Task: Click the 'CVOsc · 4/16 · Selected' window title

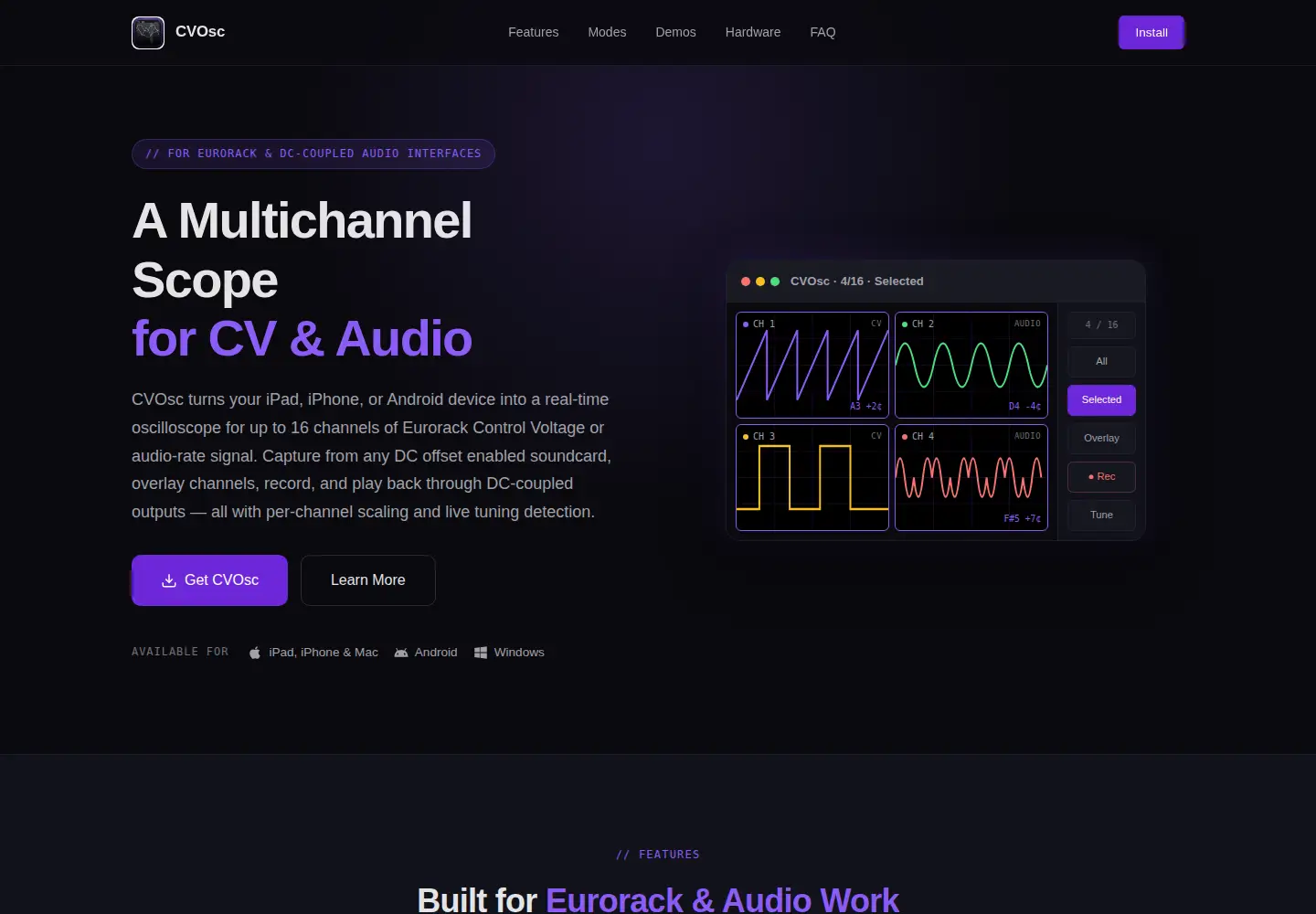Action: [x=856, y=282]
